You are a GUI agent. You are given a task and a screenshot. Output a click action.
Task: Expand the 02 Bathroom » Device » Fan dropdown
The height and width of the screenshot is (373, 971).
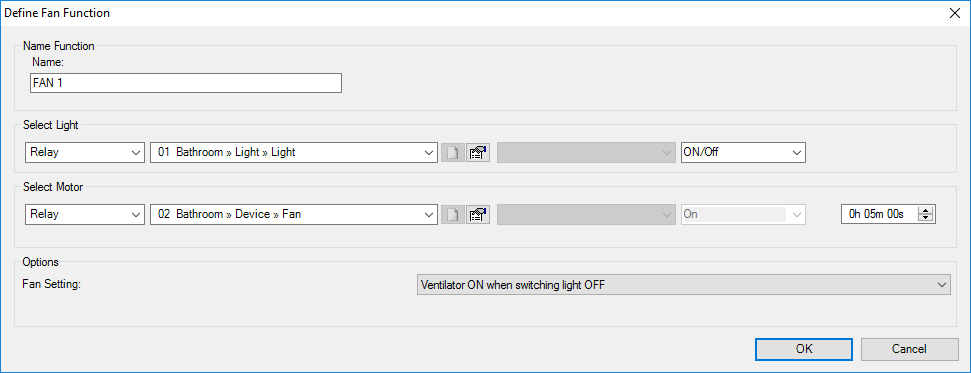[x=294, y=214]
